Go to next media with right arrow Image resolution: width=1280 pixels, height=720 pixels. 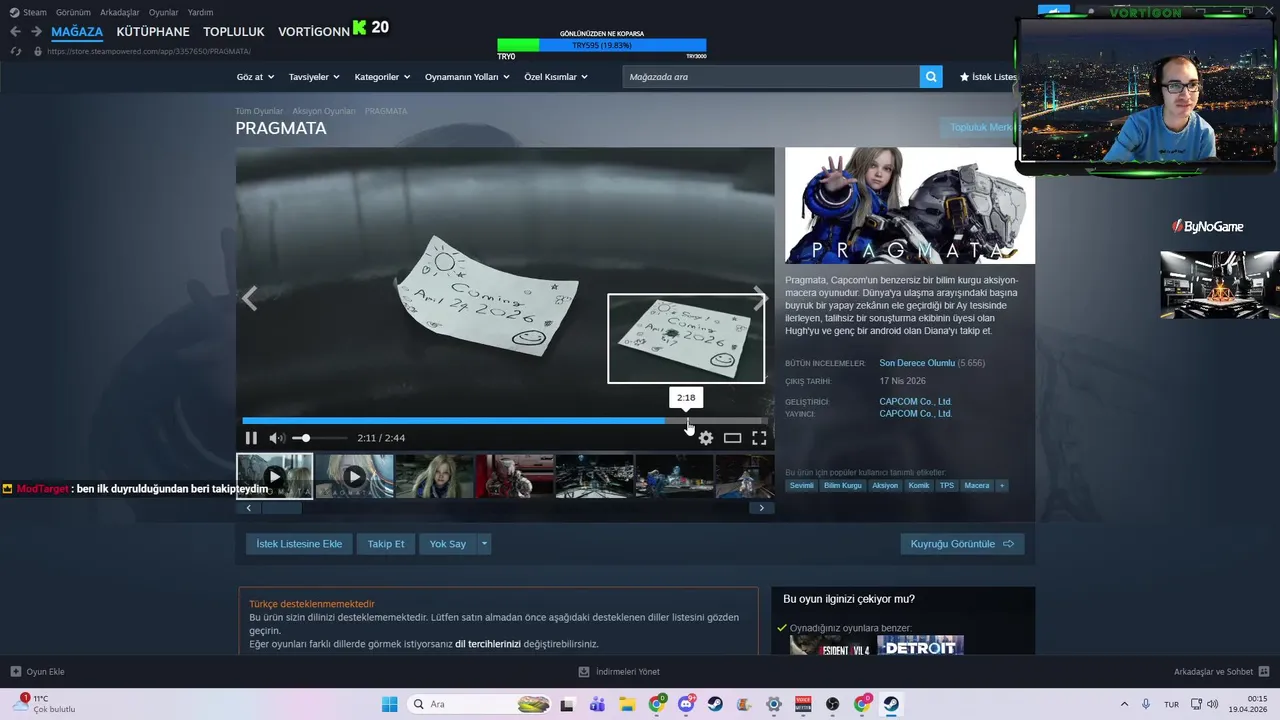(761, 298)
